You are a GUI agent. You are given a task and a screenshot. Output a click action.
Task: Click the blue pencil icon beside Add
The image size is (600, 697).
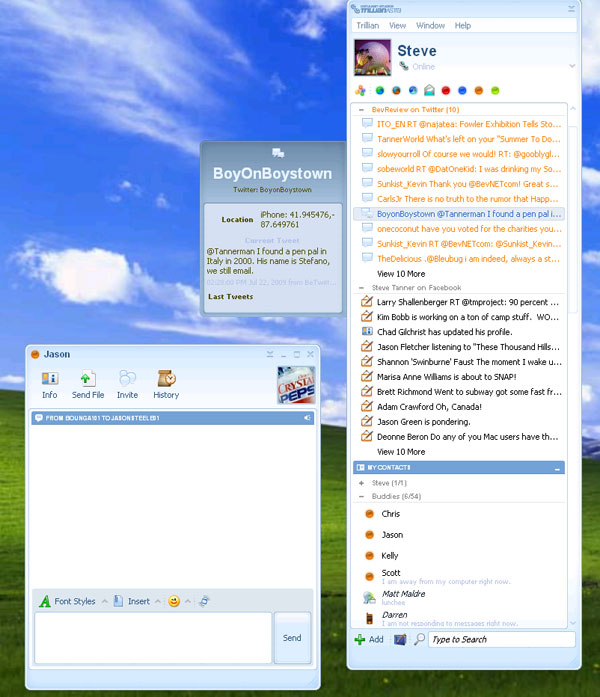pos(400,640)
